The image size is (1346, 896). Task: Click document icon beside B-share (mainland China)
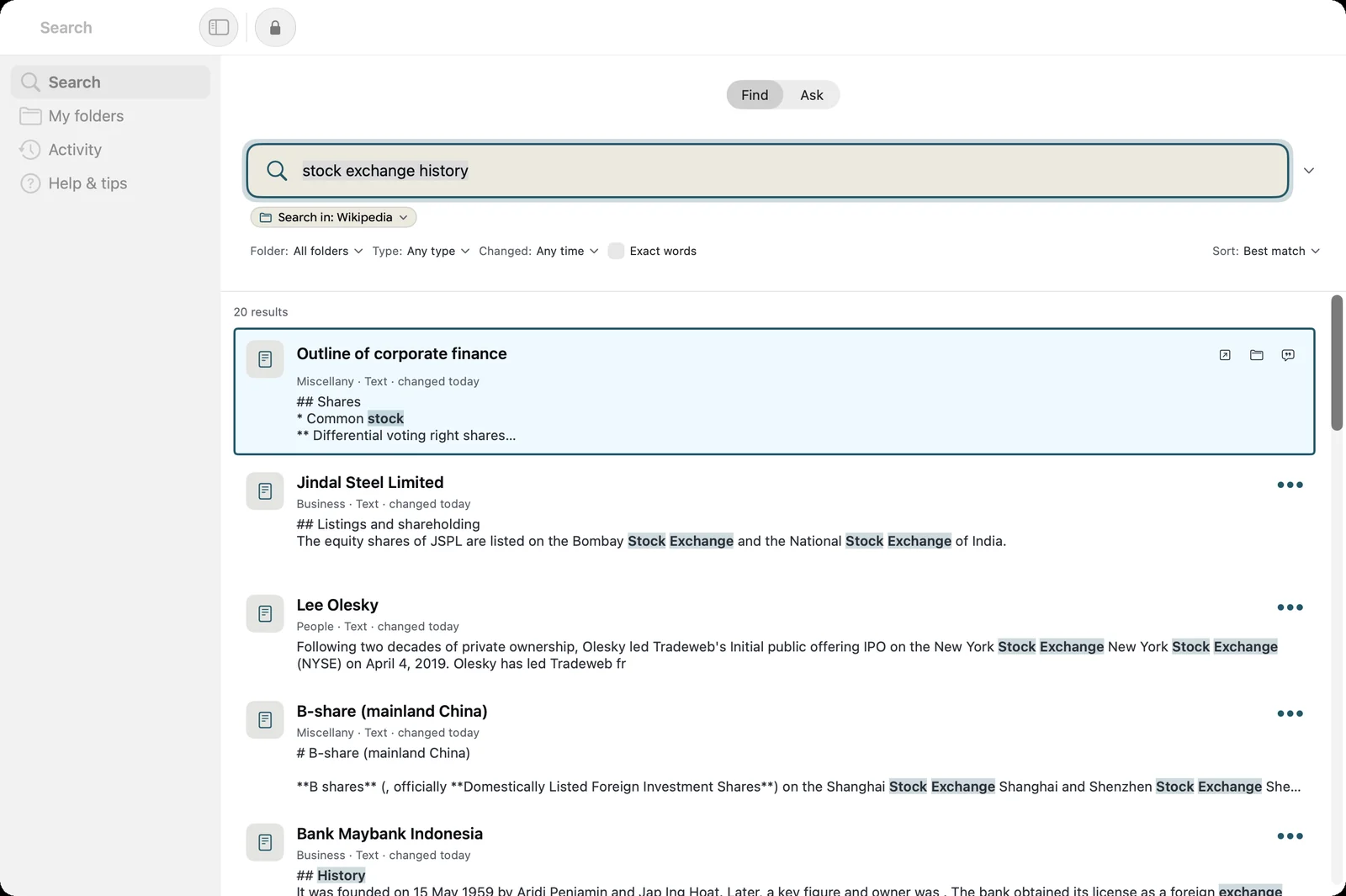pyautogui.click(x=265, y=719)
